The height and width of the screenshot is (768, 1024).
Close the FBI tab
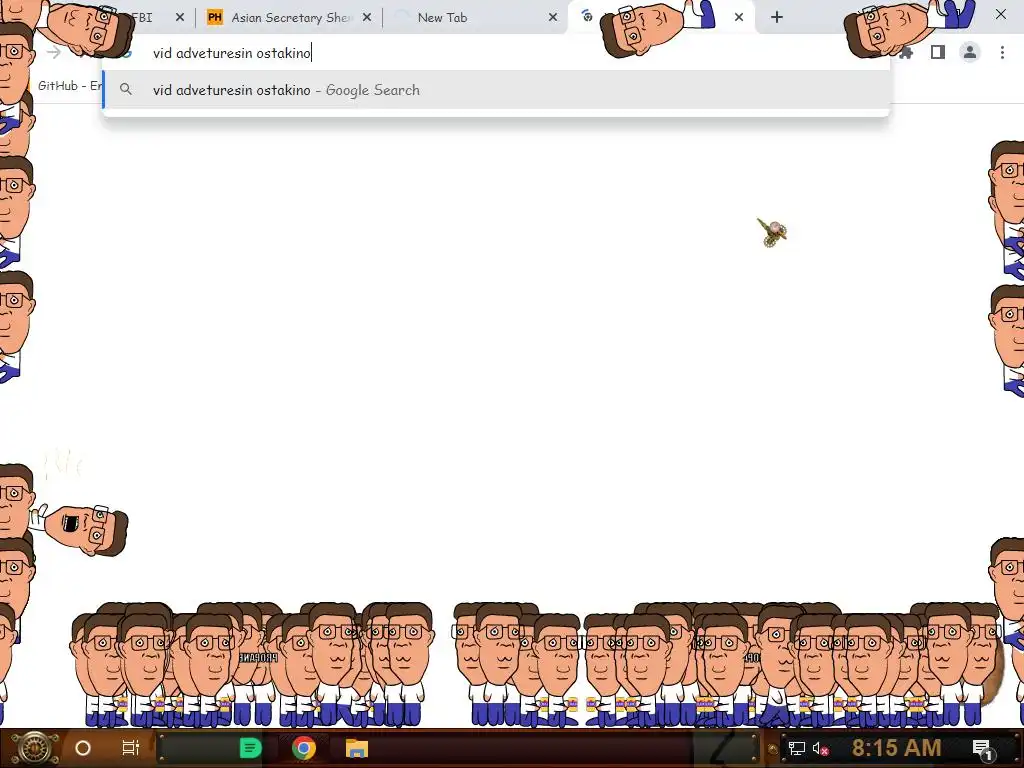[x=180, y=18]
